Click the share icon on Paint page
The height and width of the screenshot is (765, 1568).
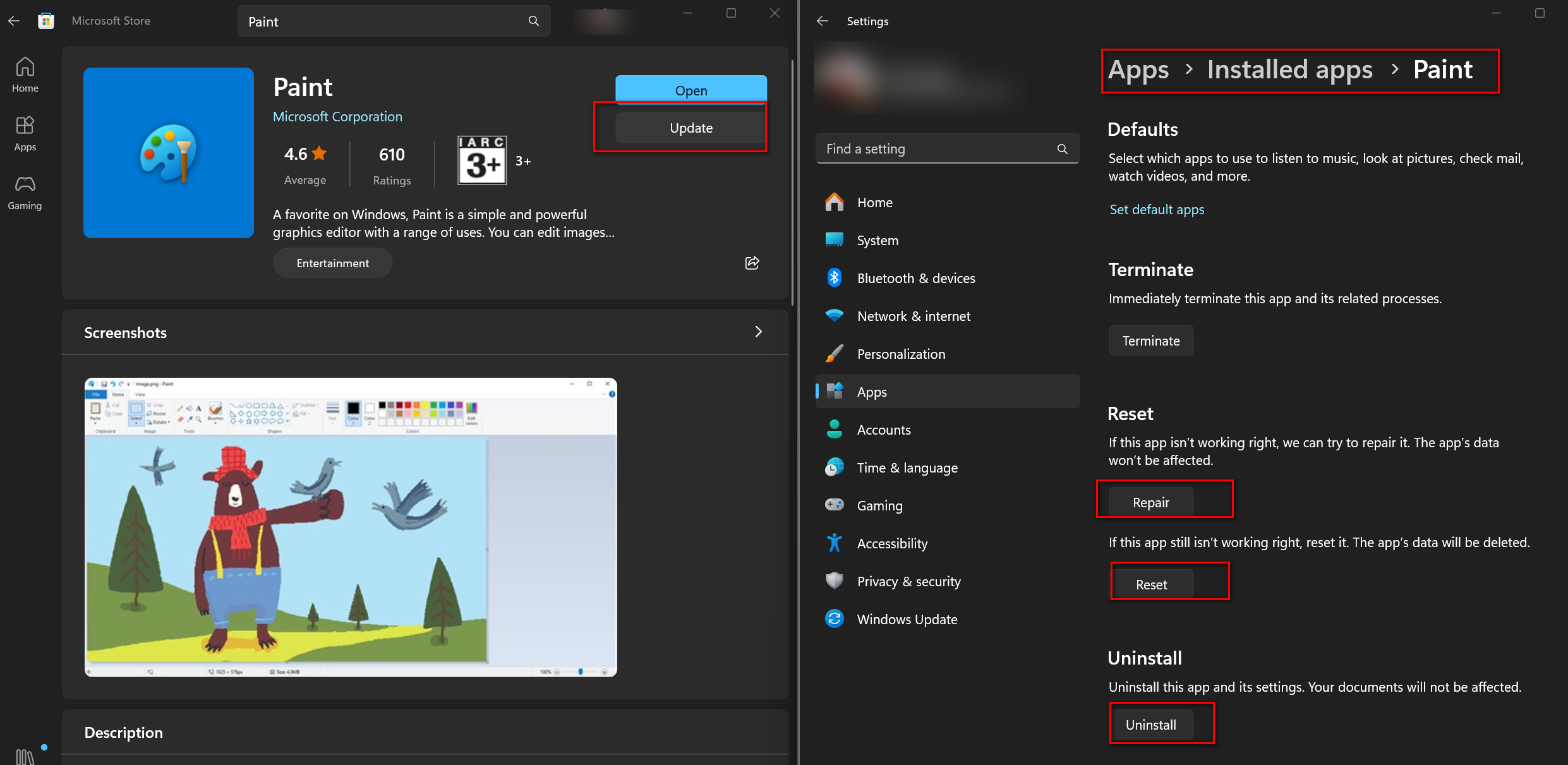pyautogui.click(x=752, y=263)
